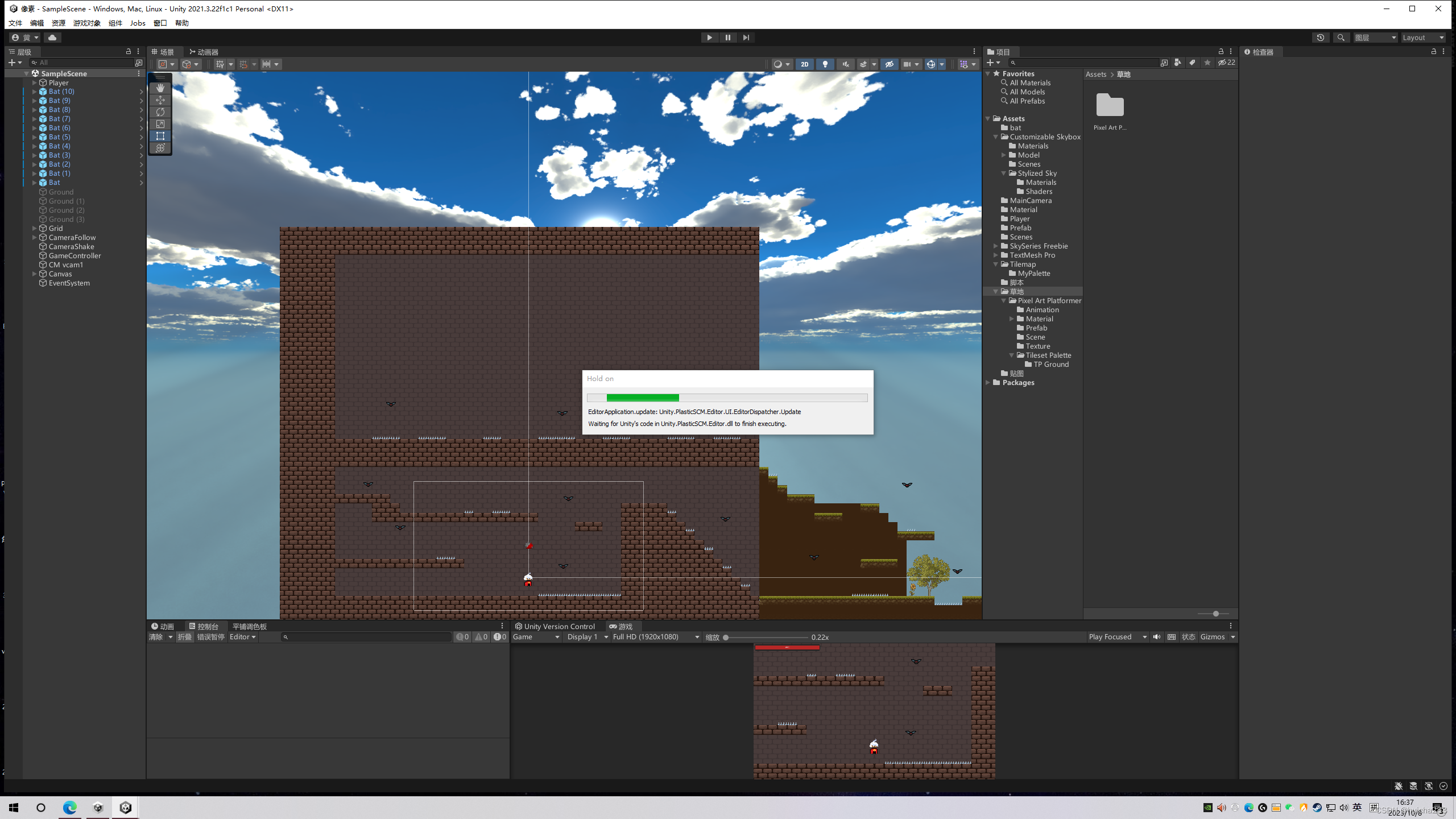Open the Play Focused dropdown
1456x819 pixels.
tap(1118, 637)
